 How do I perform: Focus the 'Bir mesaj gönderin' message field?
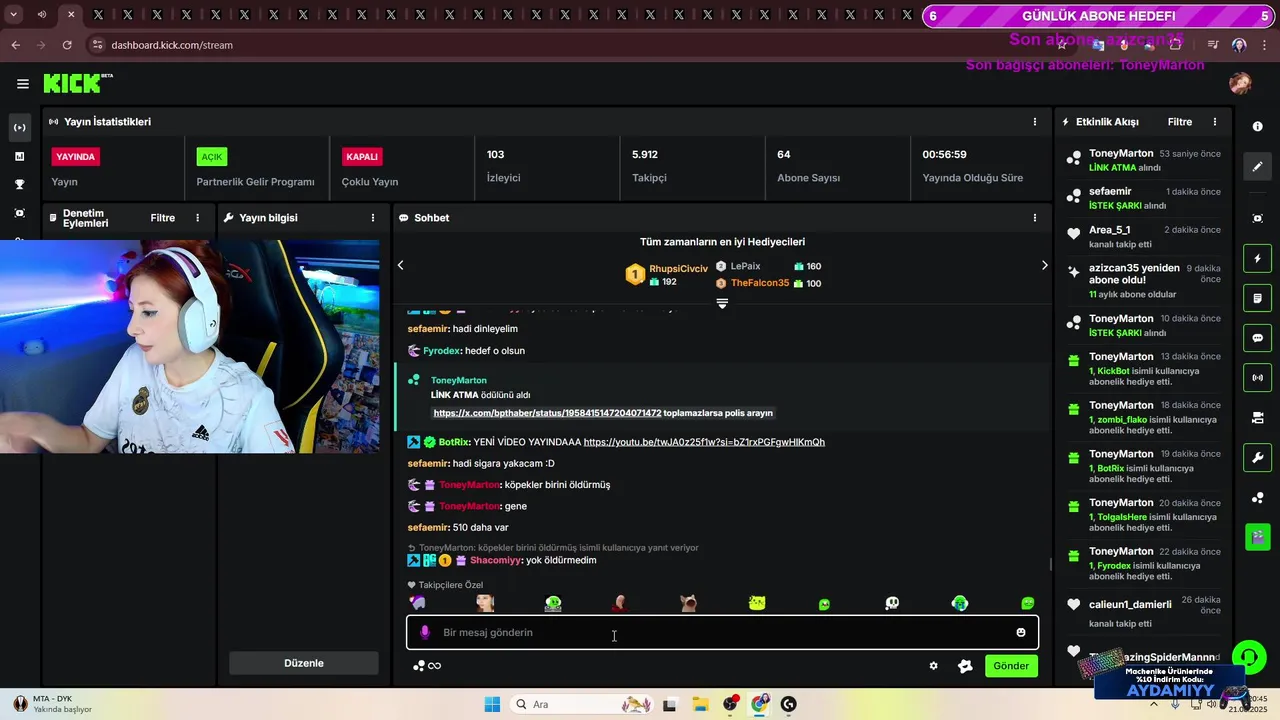point(722,632)
